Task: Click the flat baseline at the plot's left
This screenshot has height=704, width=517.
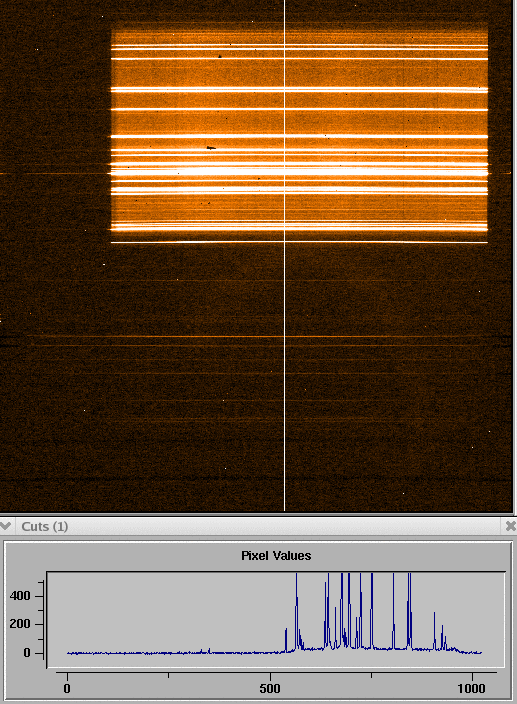Action: tap(171, 653)
